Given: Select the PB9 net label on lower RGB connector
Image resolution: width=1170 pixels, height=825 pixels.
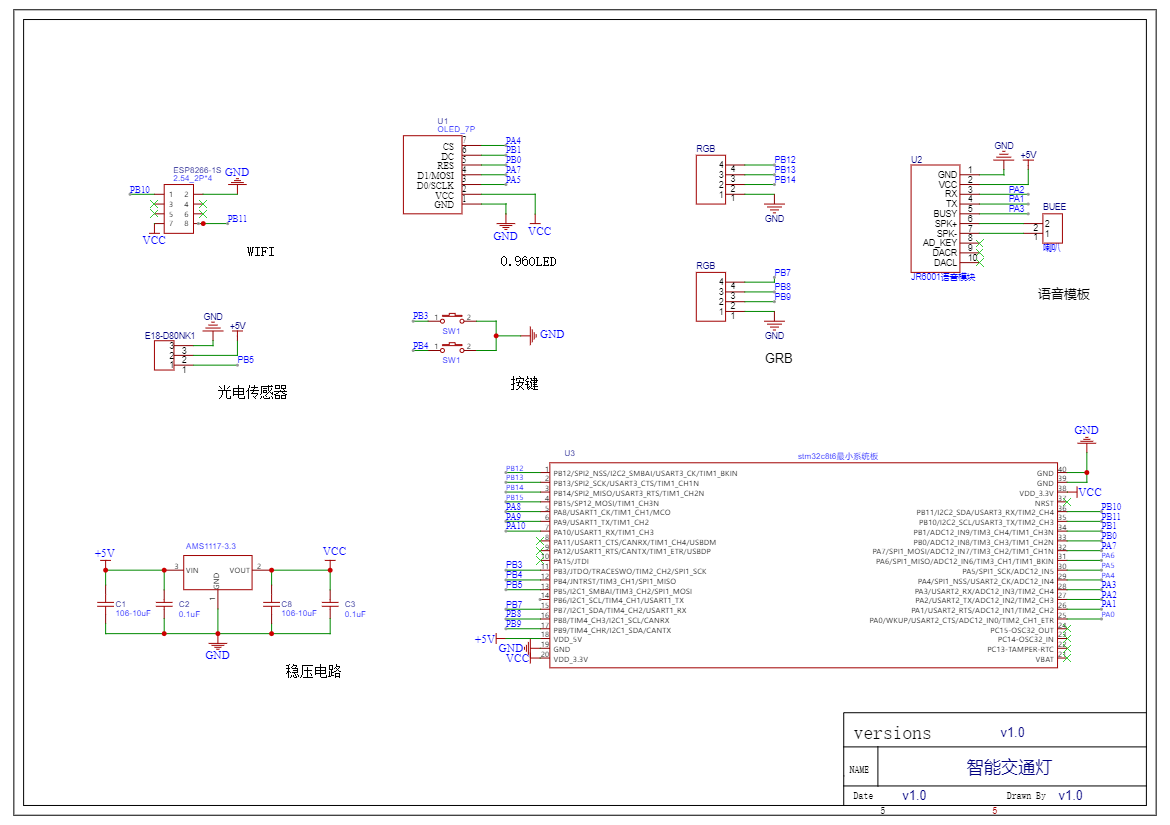Looking at the screenshot, I should 783,297.
